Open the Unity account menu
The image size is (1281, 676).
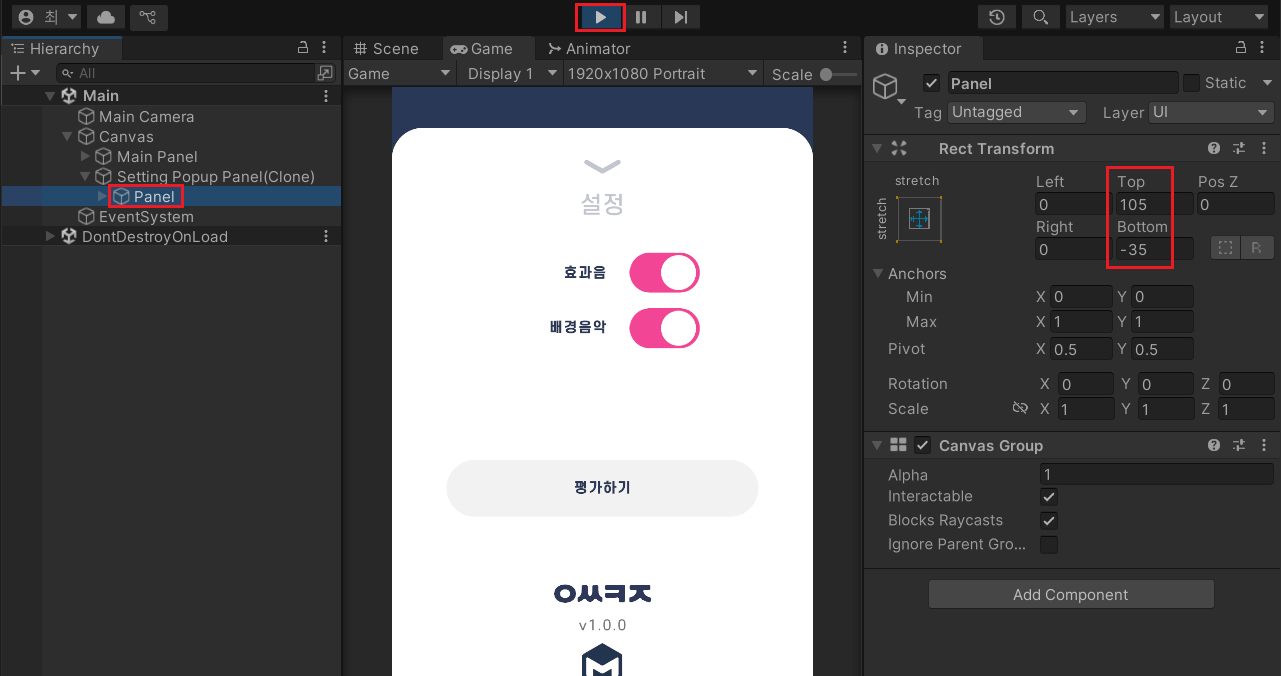point(47,17)
